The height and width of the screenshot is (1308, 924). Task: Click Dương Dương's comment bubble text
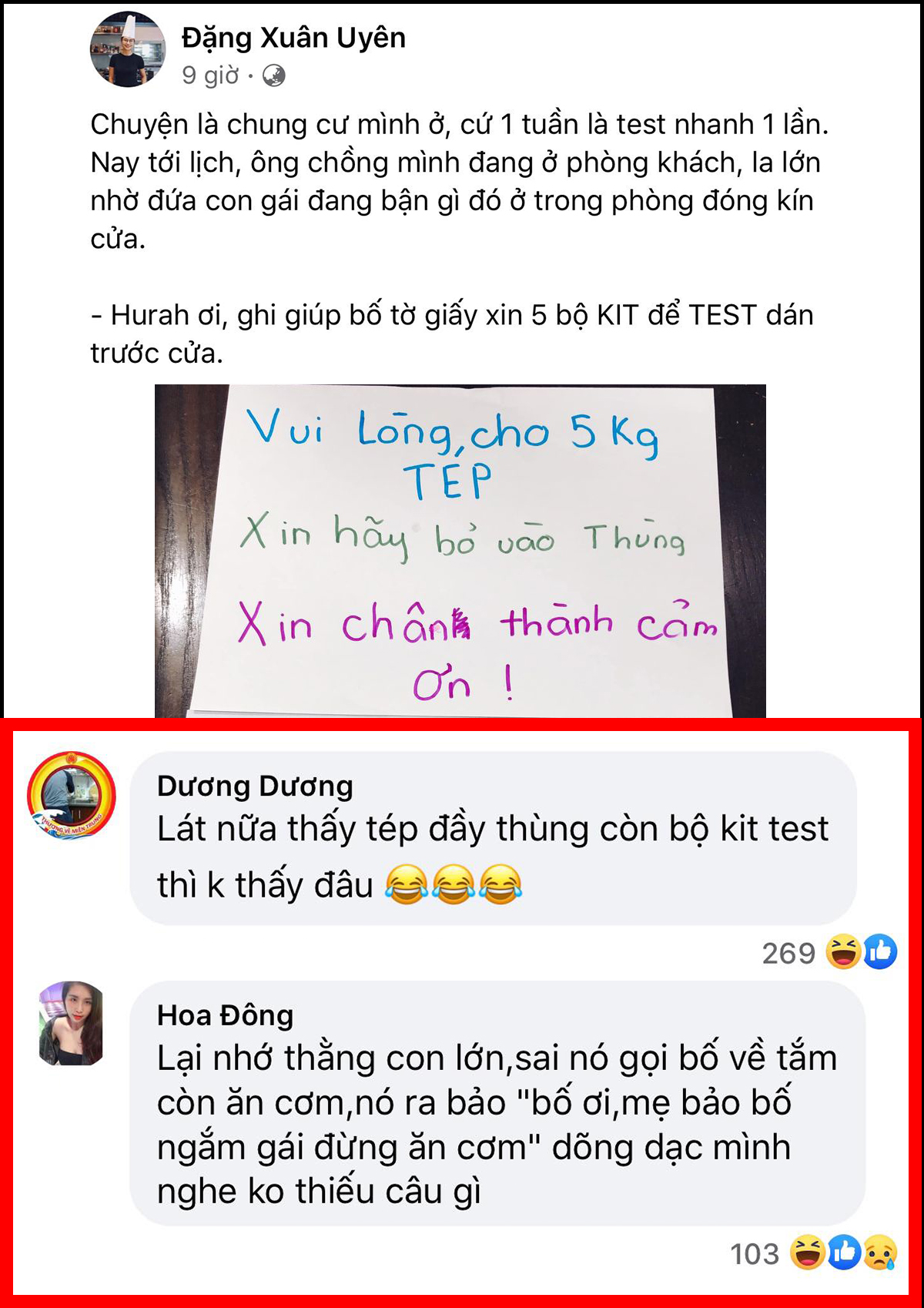(x=493, y=857)
